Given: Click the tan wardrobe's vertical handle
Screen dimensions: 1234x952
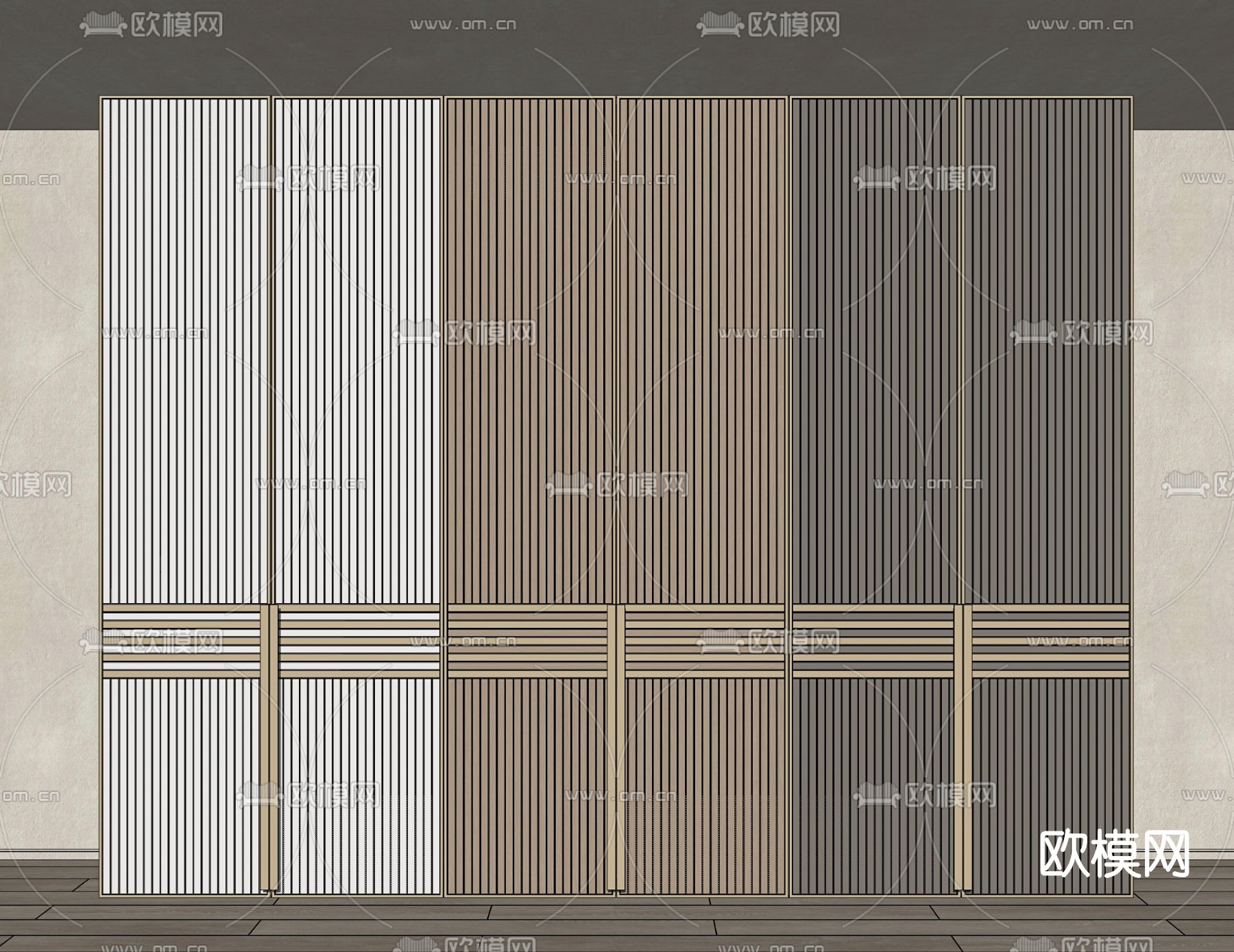Looking at the screenshot, I should pos(616,747).
